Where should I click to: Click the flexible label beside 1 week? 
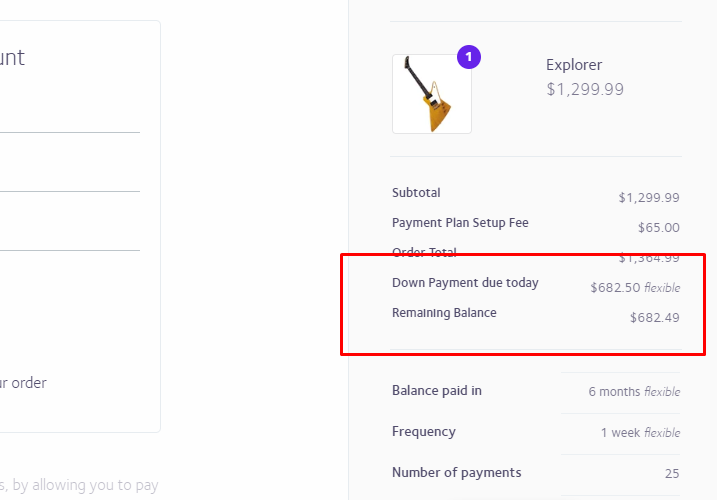coord(662,433)
